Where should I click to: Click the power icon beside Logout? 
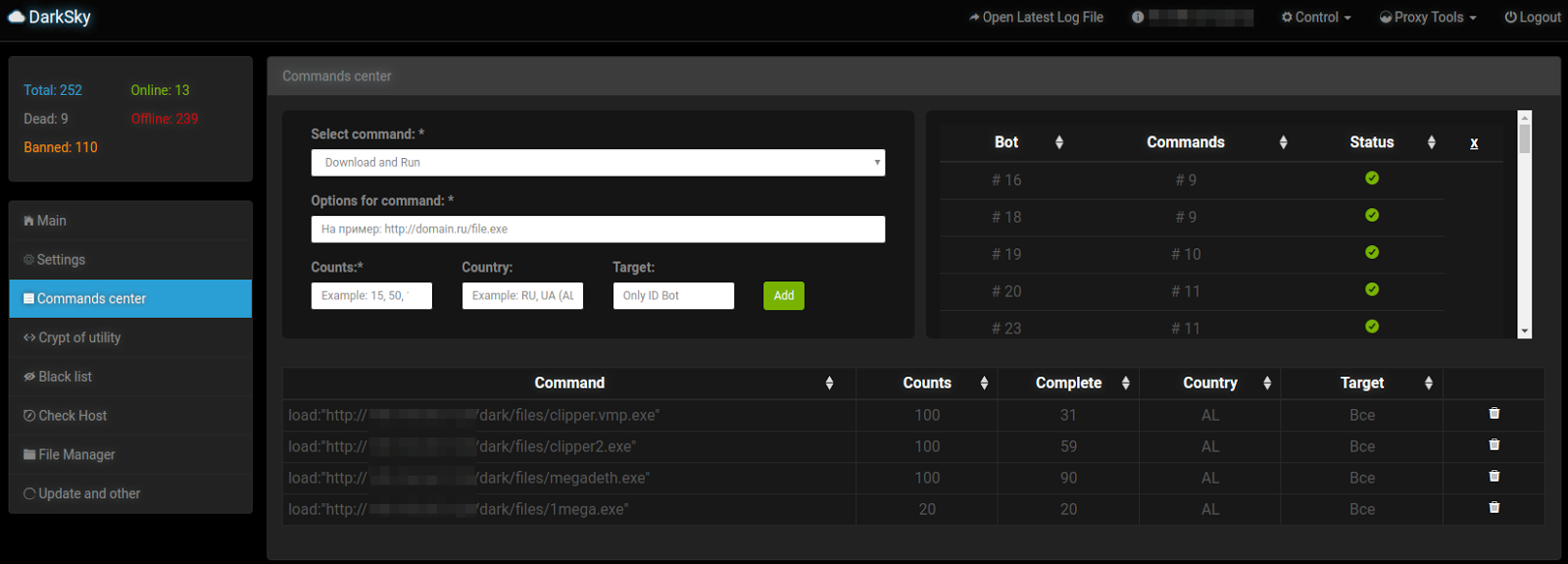click(1510, 18)
